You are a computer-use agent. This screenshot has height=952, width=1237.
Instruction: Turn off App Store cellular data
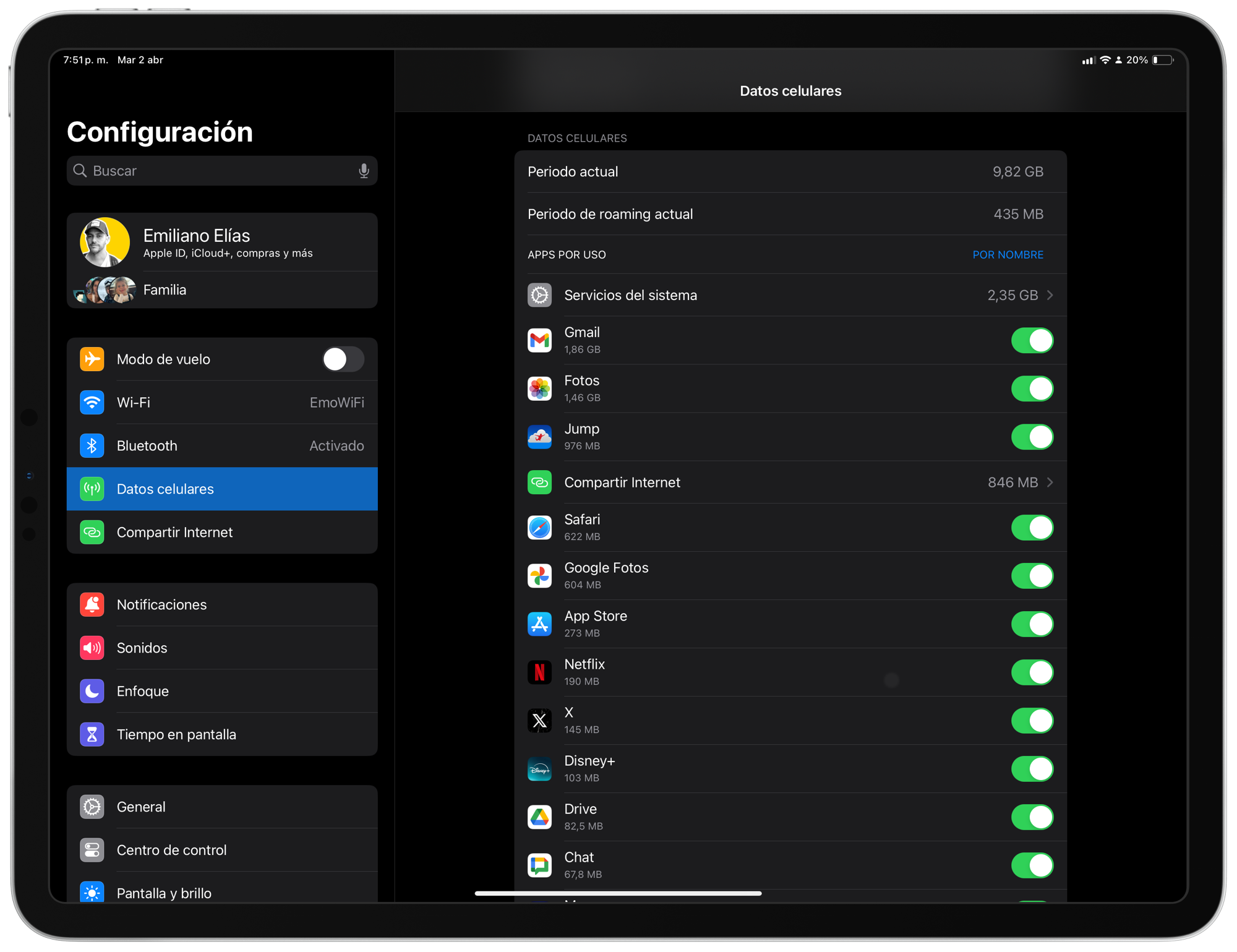click(x=1032, y=624)
